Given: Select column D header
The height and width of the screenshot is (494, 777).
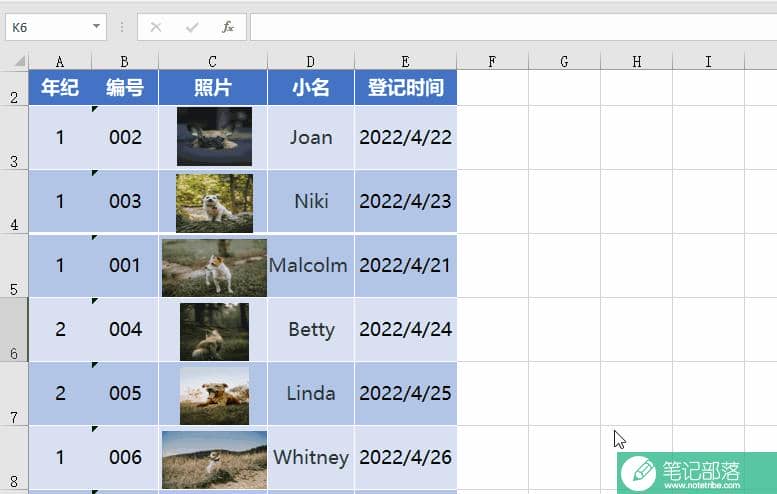Looking at the screenshot, I should pyautogui.click(x=311, y=61).
